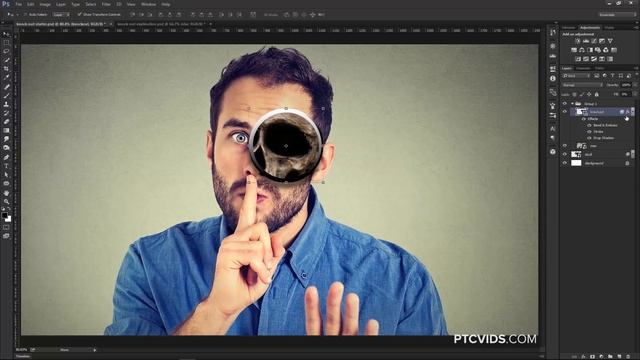Image resolution: width=640 pixels, height=360 pixels.
Task: Select the Zoom tool
Action: click(6, 201)
